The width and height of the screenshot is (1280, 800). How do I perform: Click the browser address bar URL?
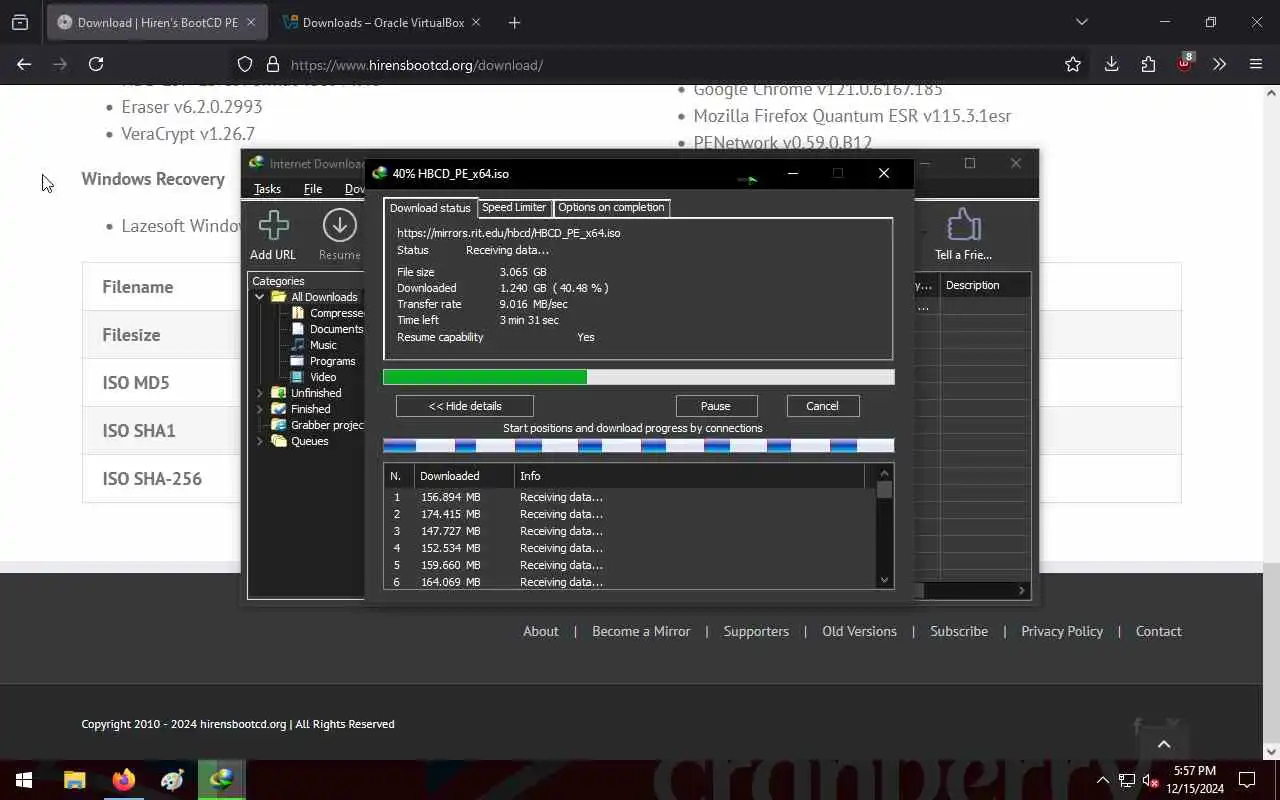[x=417, y=65]
